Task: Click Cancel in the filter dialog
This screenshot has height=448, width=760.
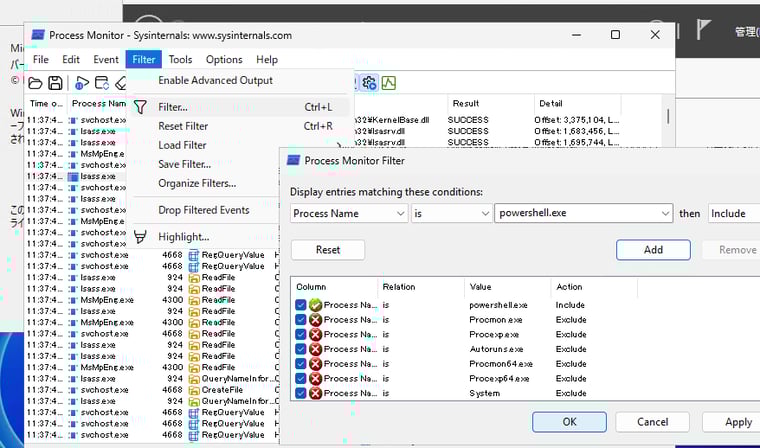Action: coord(652,422)
